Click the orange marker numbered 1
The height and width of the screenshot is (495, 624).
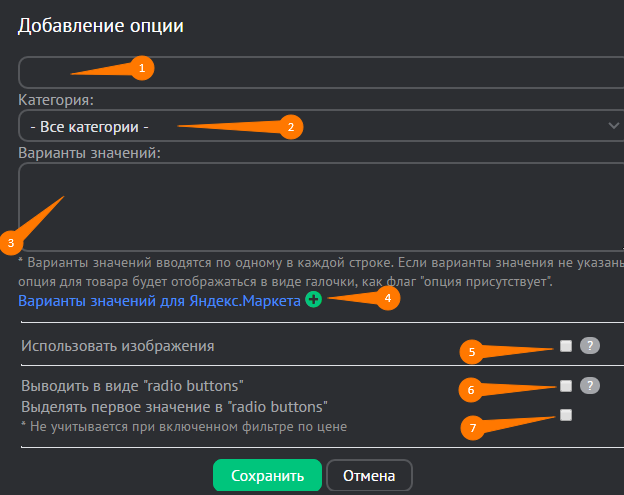[x=141, y=68]
